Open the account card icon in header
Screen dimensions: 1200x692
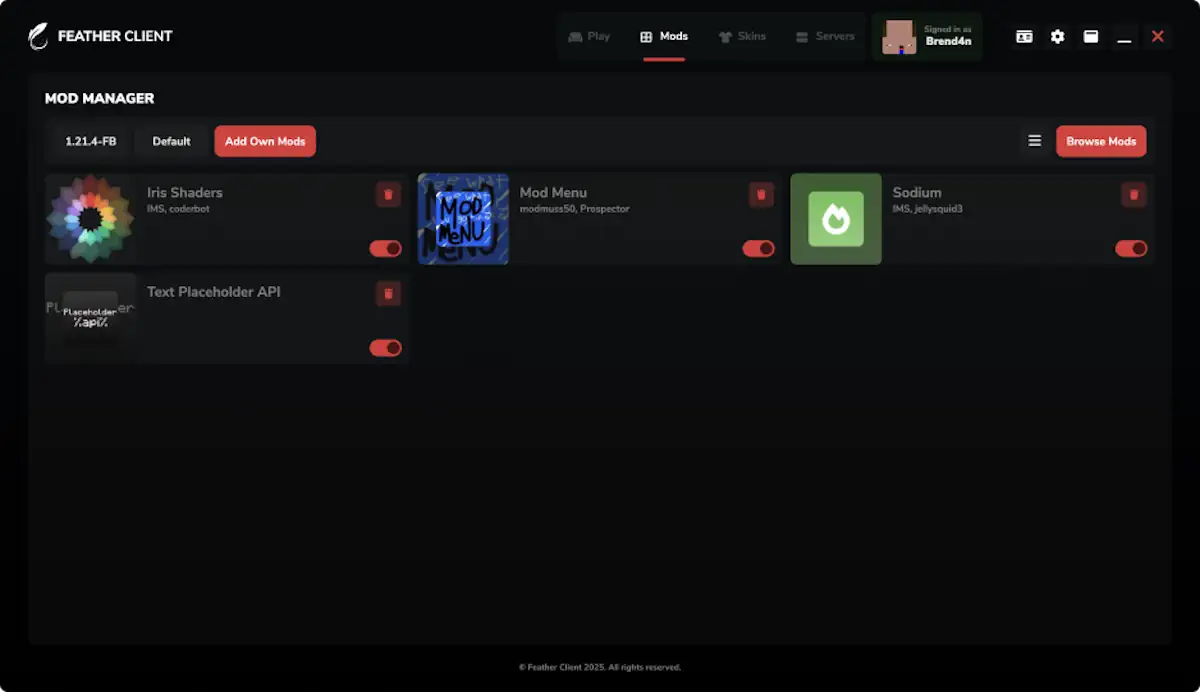coord(1024,37)
